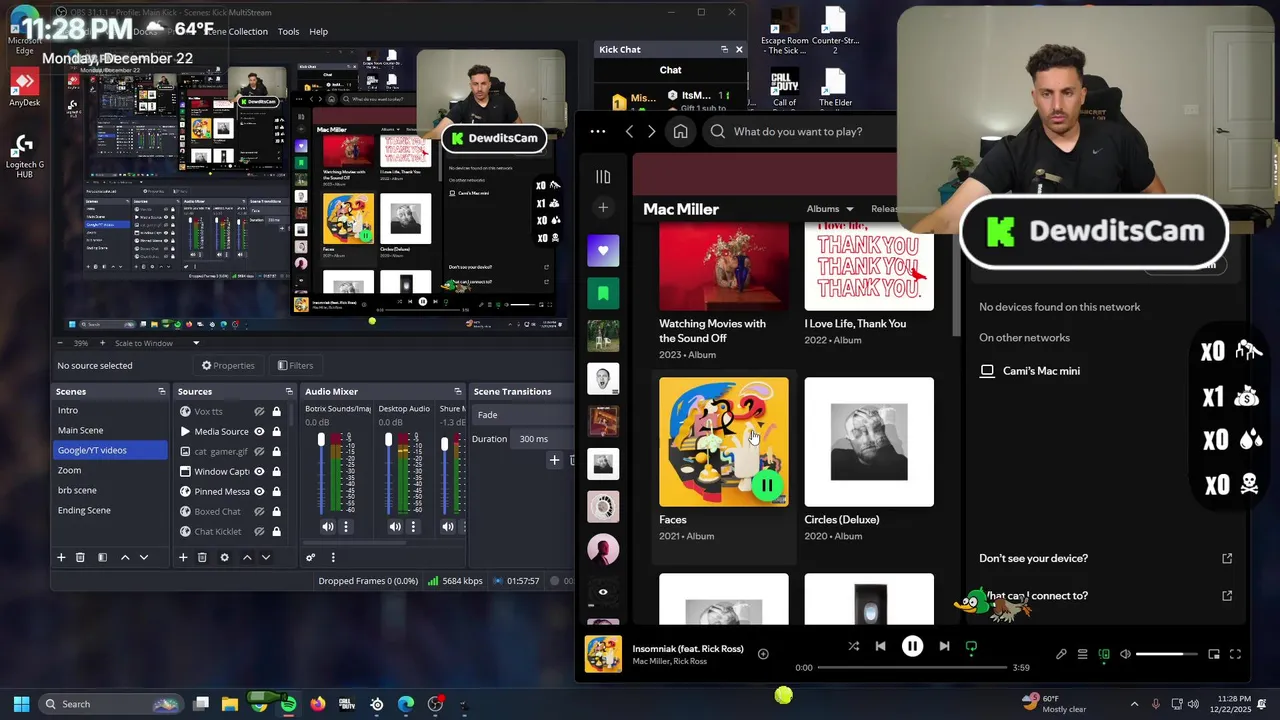The image size is (1280, 720).
Task: Add a new scene in OBS
Action: click(x=61, y=557)
